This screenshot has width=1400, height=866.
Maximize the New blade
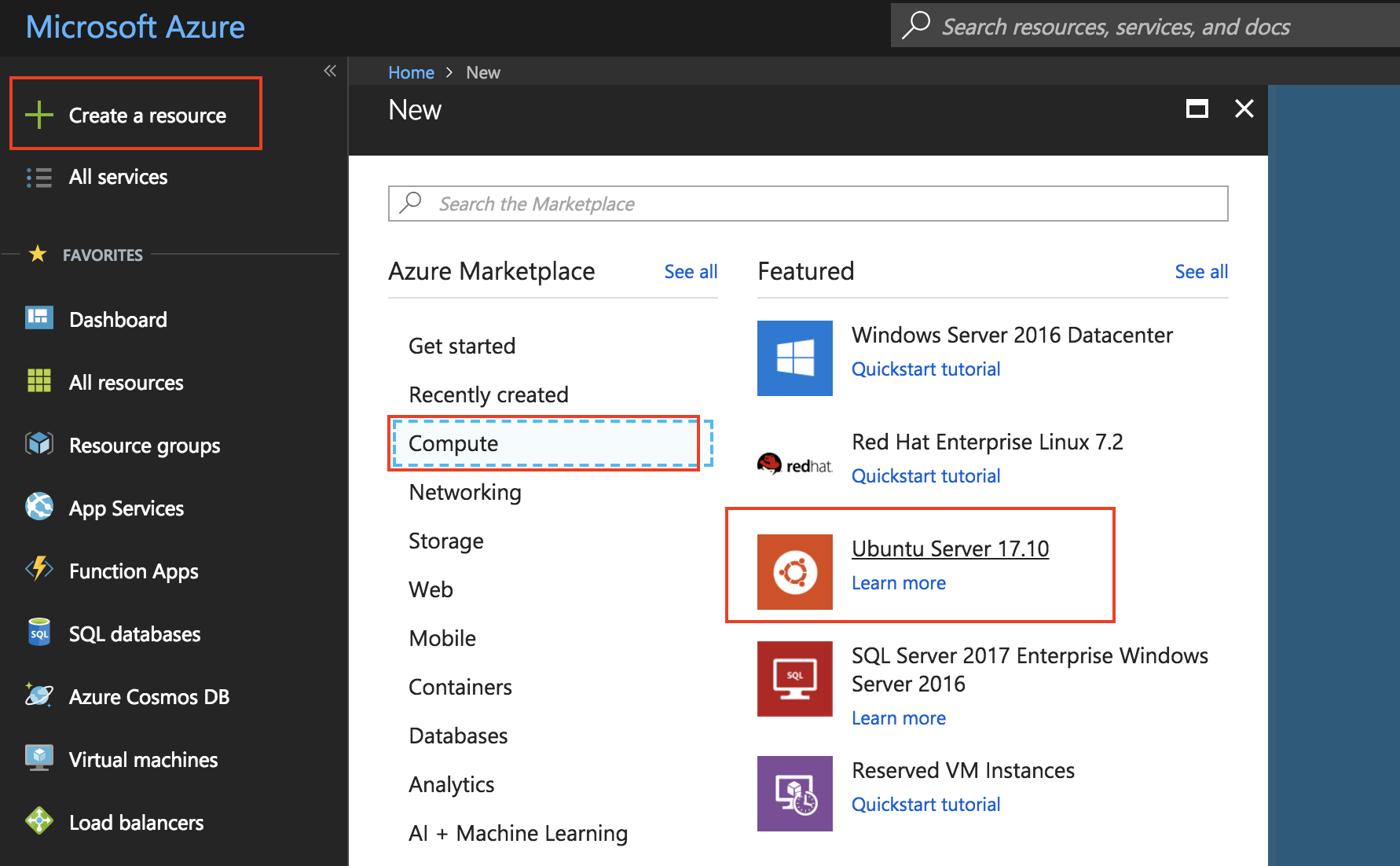pyautogui.click(x=1197, y=108)
